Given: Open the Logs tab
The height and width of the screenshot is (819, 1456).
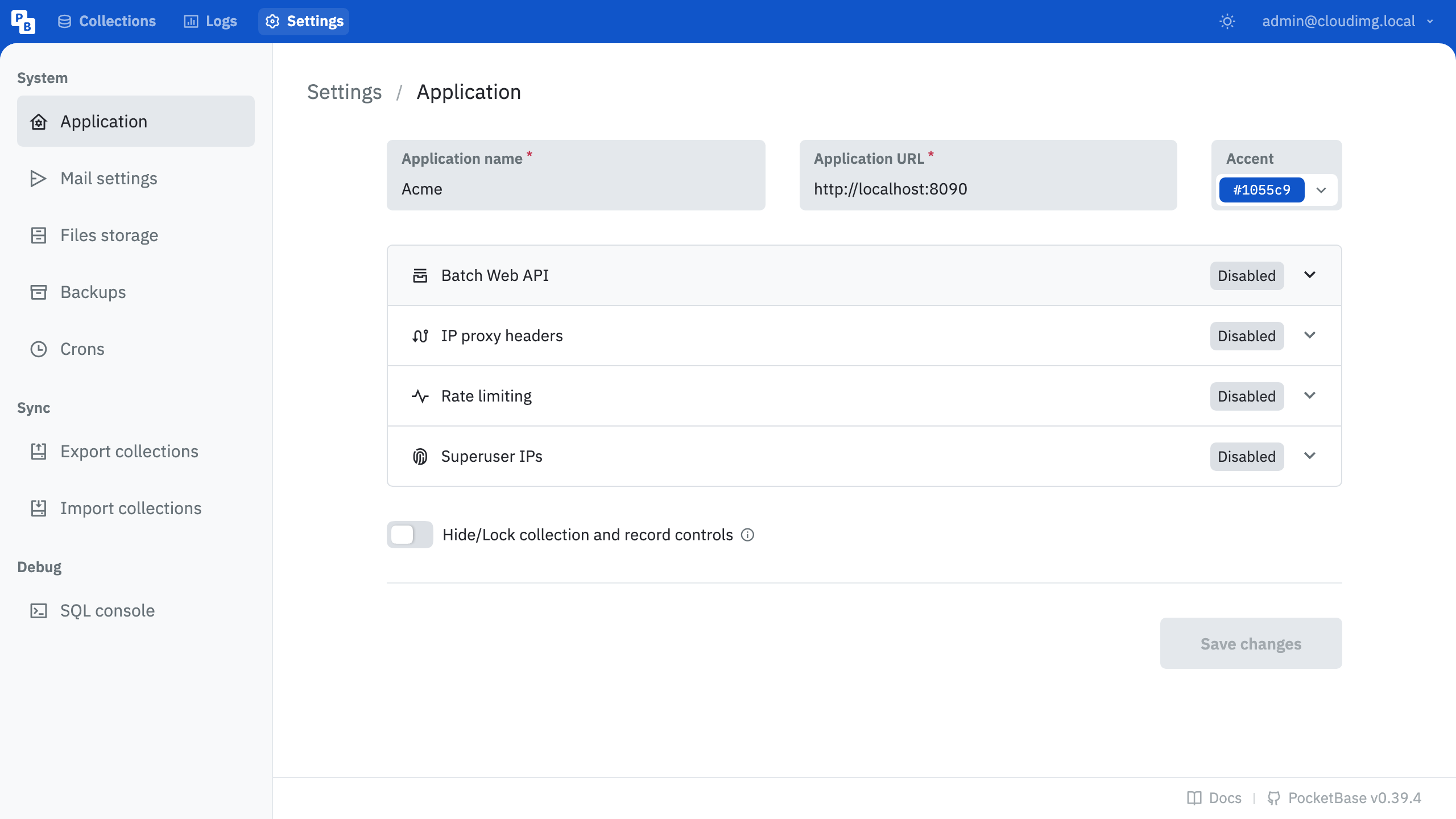Looking at the screenshot, I should click(x=210, y=22).
